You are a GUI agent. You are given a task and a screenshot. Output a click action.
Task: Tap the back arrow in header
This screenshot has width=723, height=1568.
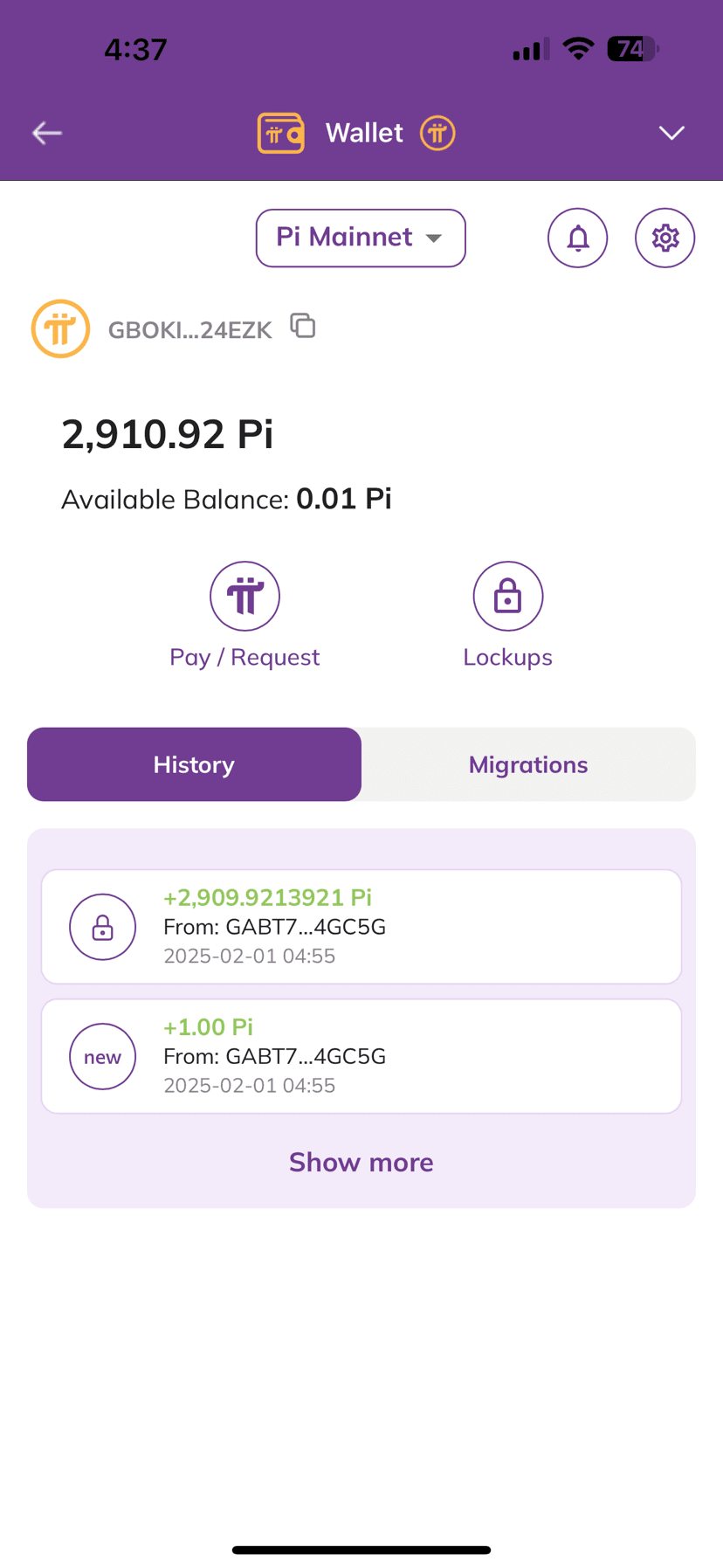pyautogui.click(x=47, y=133)
